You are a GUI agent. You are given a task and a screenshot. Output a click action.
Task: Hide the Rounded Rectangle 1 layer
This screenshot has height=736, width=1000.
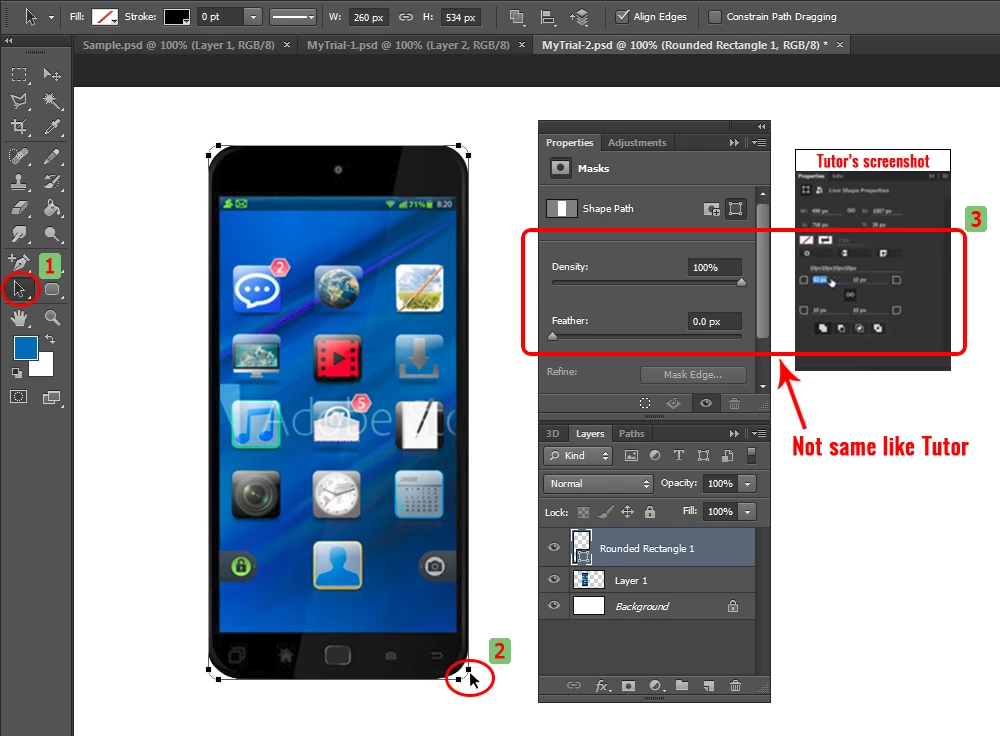tap(554, 547)
